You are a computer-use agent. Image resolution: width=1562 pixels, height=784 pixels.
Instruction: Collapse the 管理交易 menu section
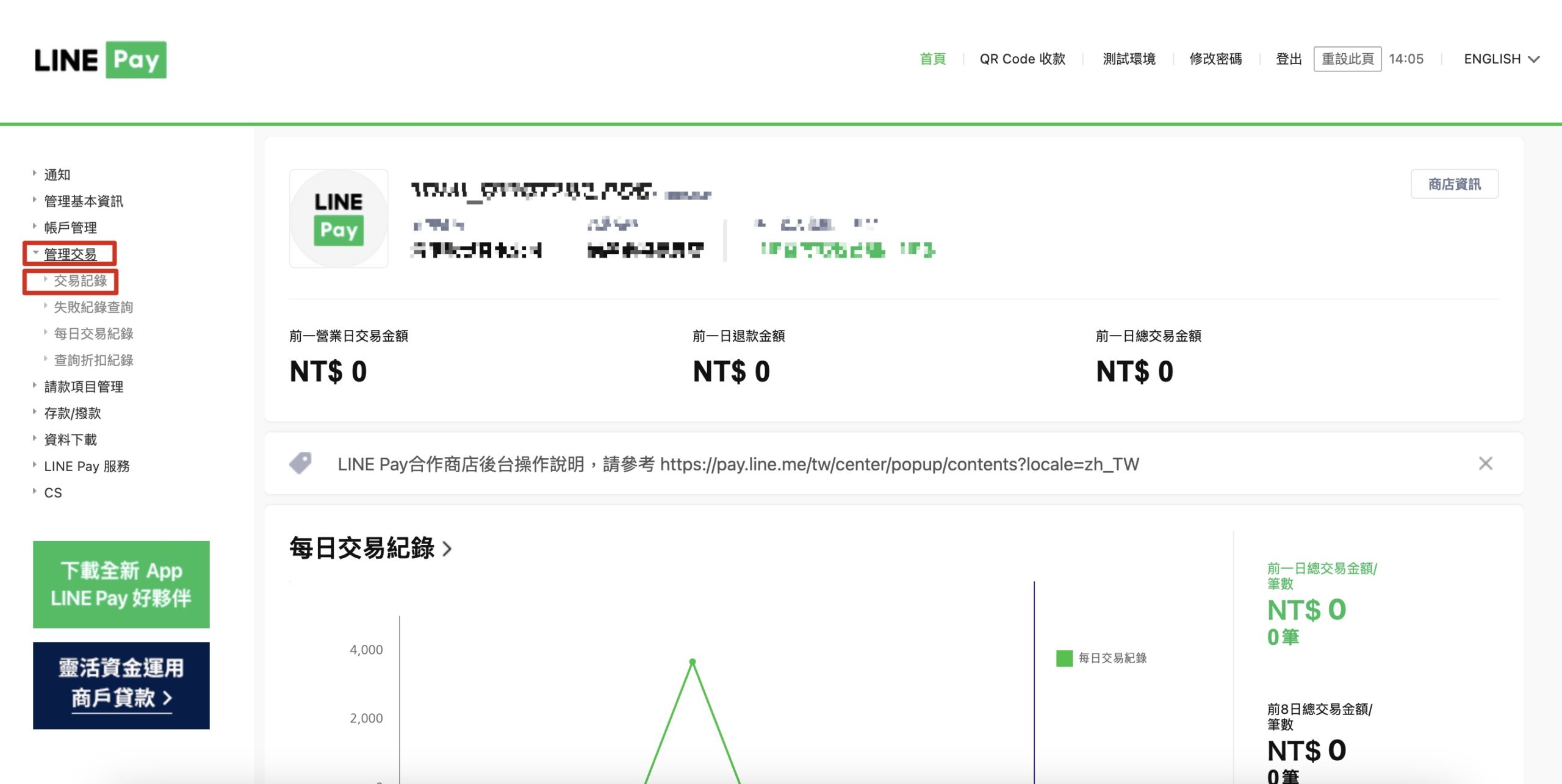70,254
